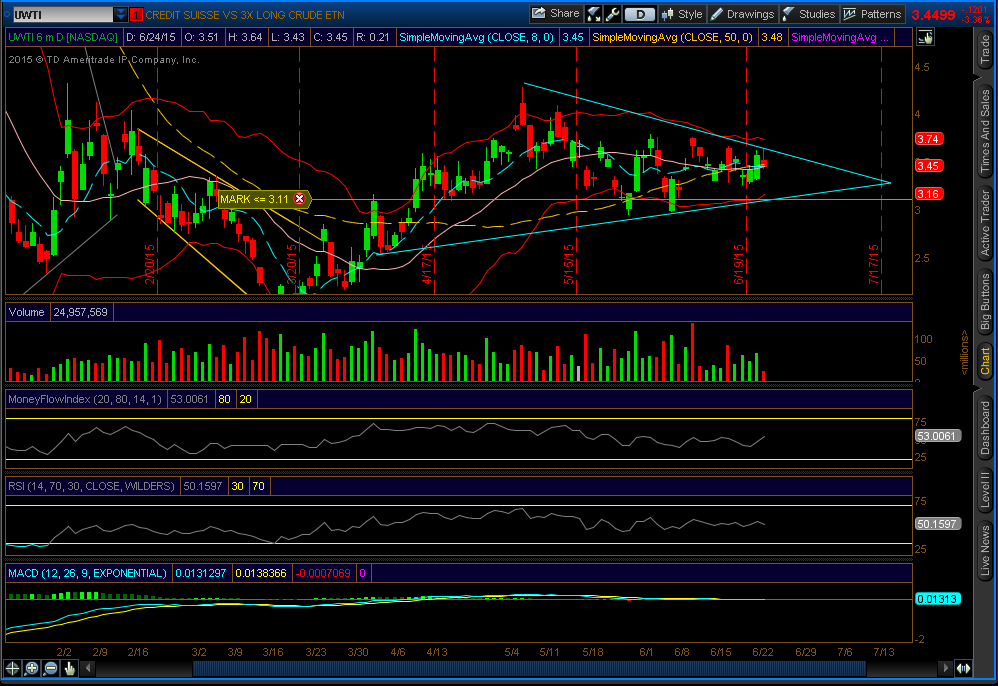The height and width of the screenshot is (686, 998).
Task: Click the SimpleMovingAvg (CLOSE, 8, 0) label
Action: coord(476,38)
